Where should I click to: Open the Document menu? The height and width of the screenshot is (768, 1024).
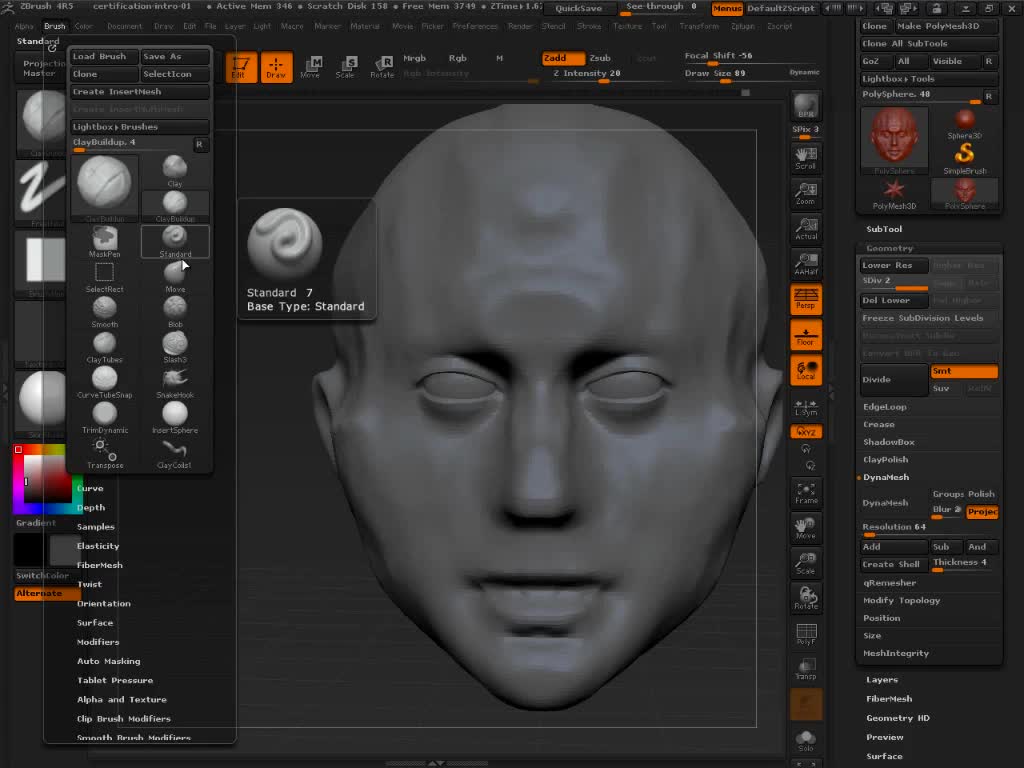(124, 26)
